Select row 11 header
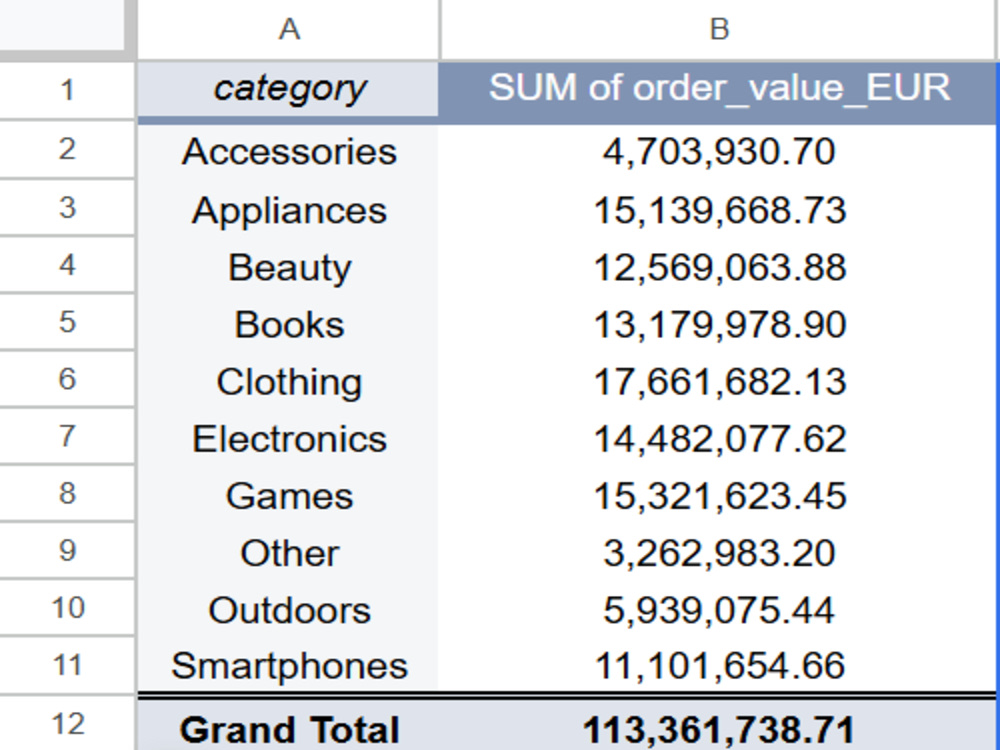This screenshot has width=1000, height=750. pos(67,665)
